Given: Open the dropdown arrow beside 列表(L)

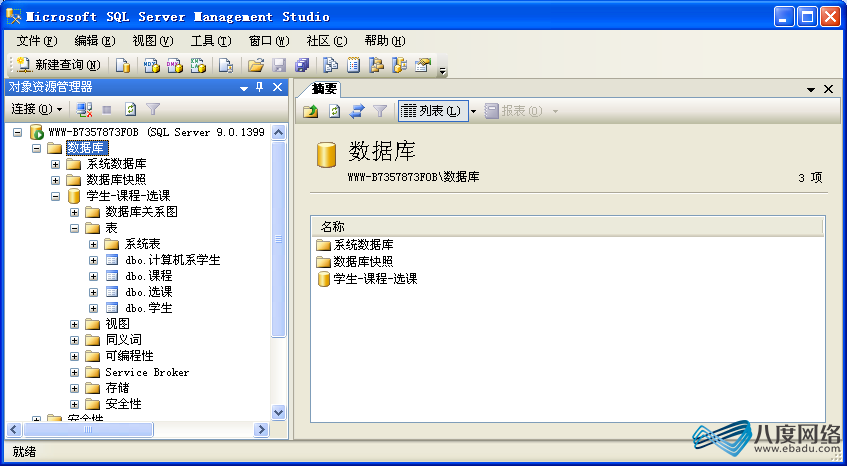Looking at the screenshot, I should (x=474, y=111).
